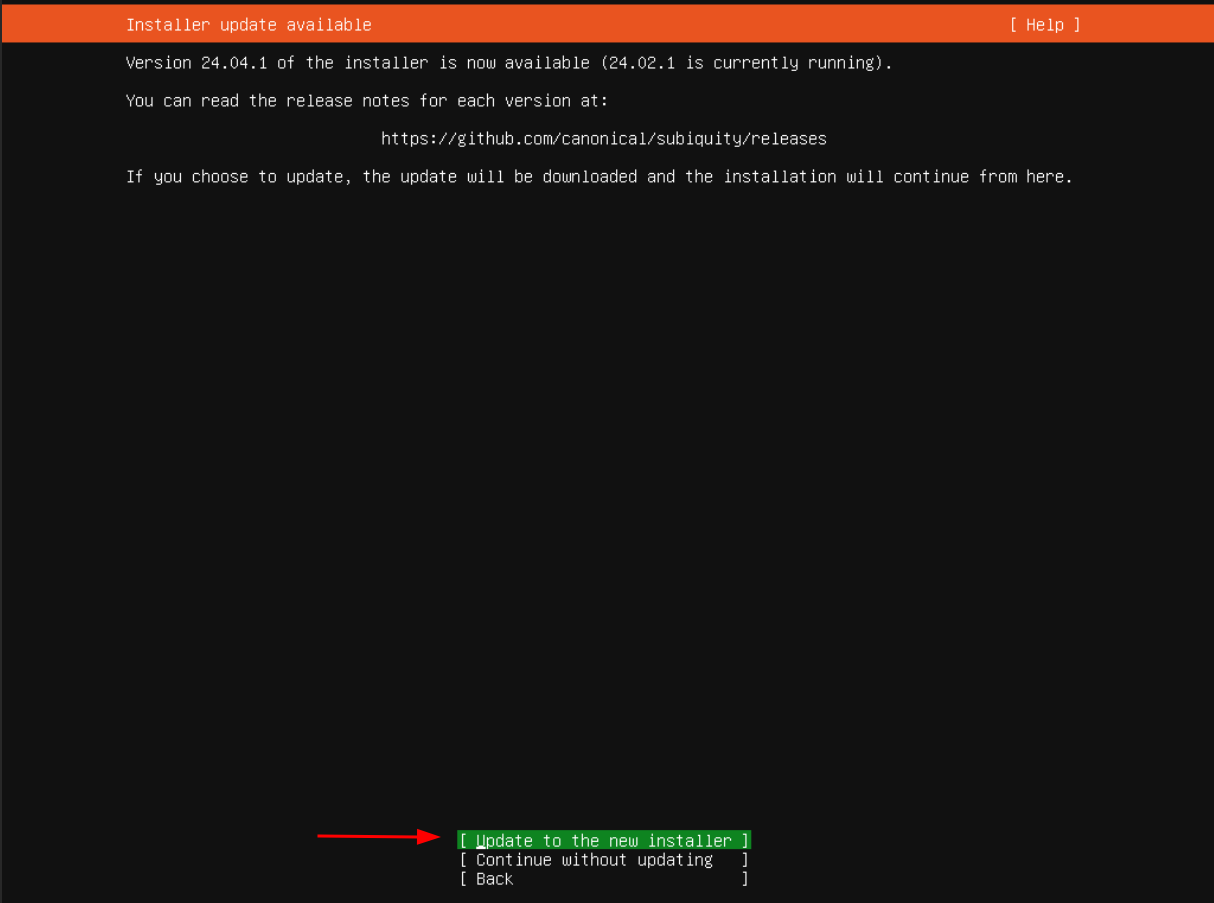Choose Continue without updating
Viewport: 1214px width, 903px height.
(604, 860)
